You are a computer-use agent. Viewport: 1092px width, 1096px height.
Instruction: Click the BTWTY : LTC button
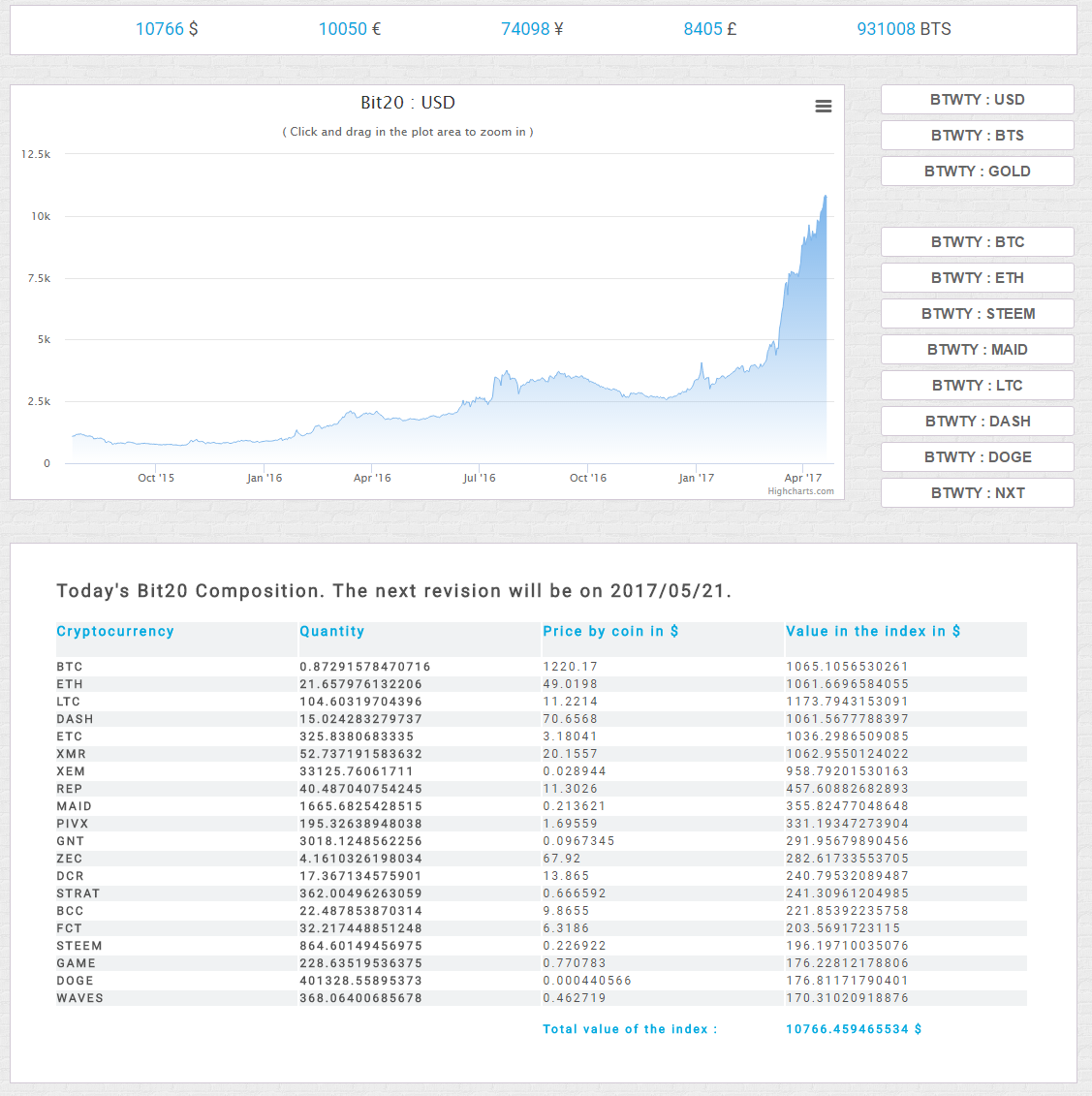click(977, 385)
